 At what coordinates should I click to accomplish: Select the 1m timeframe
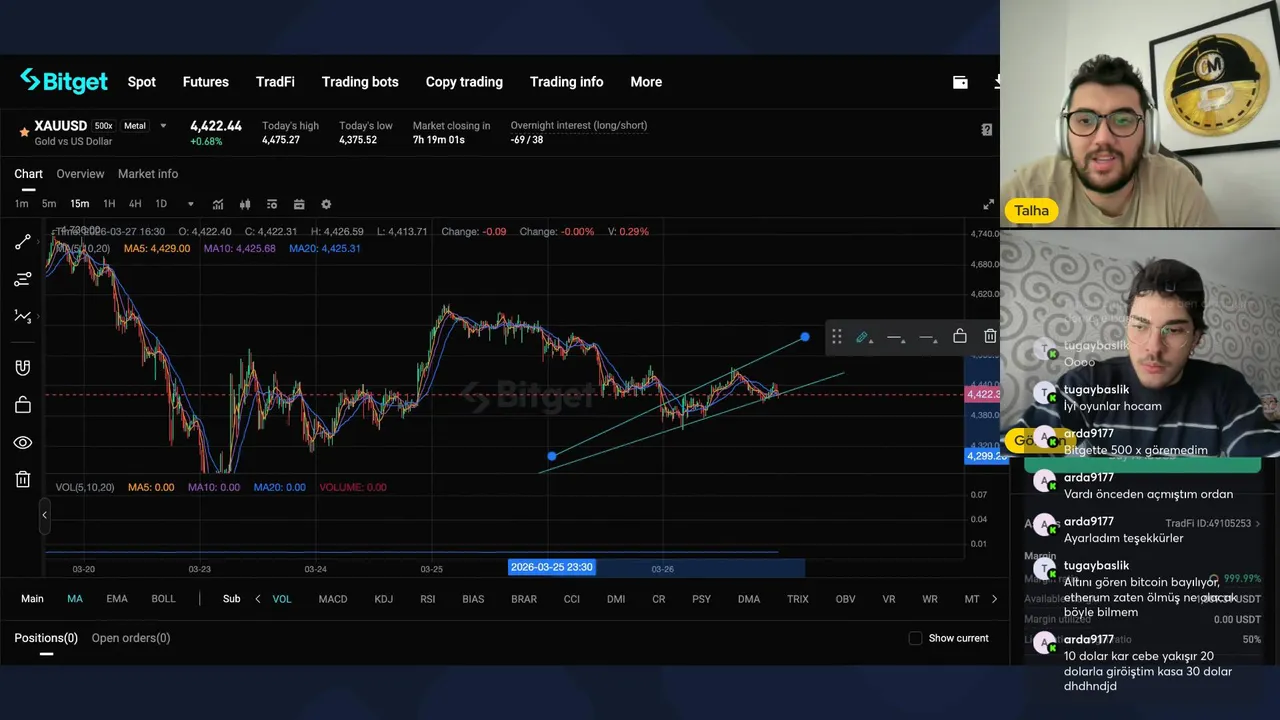pos(21,204)
